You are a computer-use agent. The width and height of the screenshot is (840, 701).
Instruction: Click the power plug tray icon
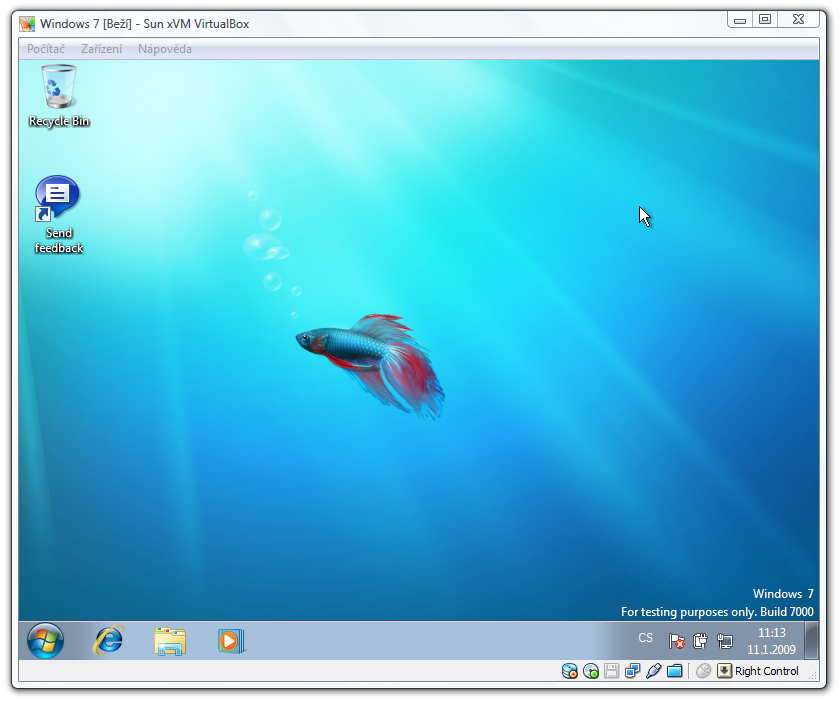pyautogui.click(x=700, y=640)
